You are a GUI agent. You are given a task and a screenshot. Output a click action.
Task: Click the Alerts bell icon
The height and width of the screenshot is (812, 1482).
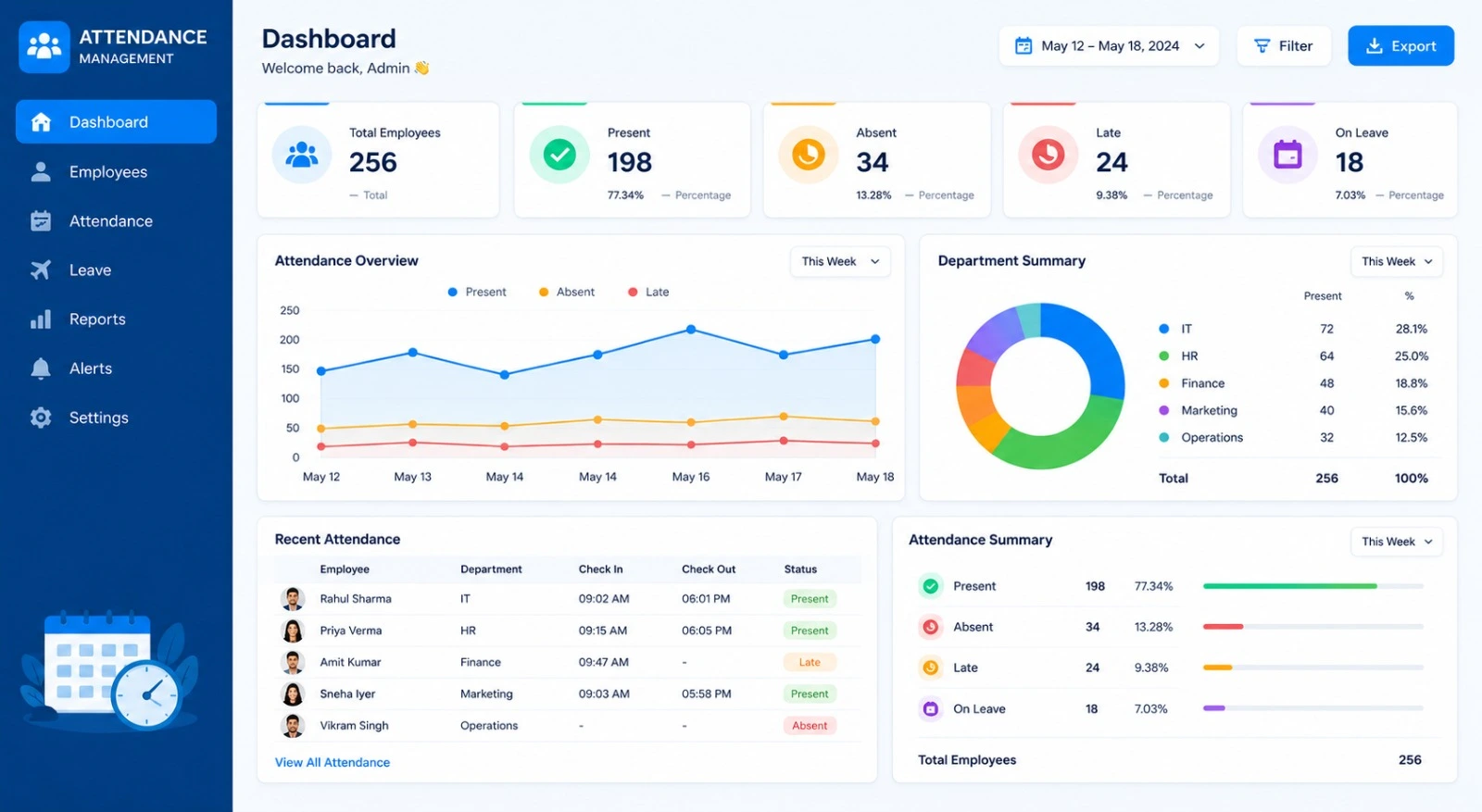tap(41, 369)
